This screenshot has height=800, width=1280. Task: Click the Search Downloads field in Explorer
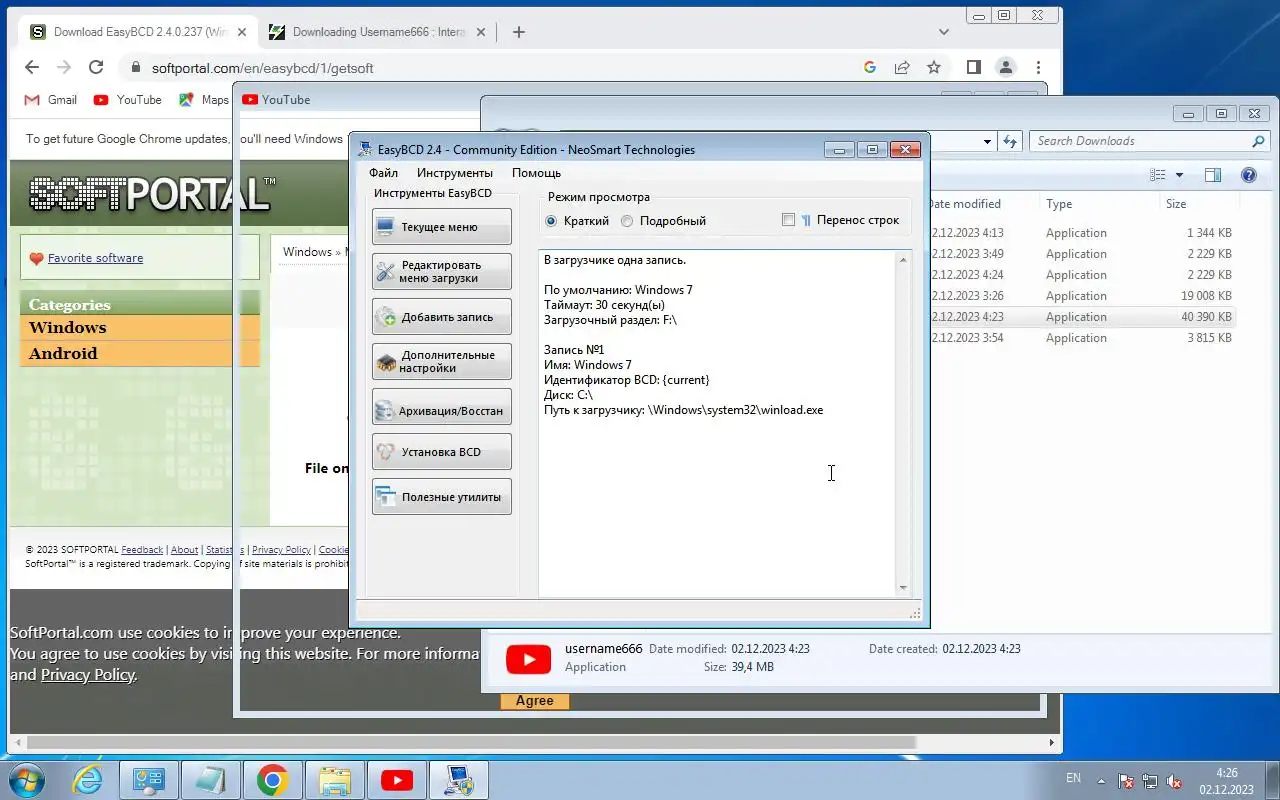1140,141
